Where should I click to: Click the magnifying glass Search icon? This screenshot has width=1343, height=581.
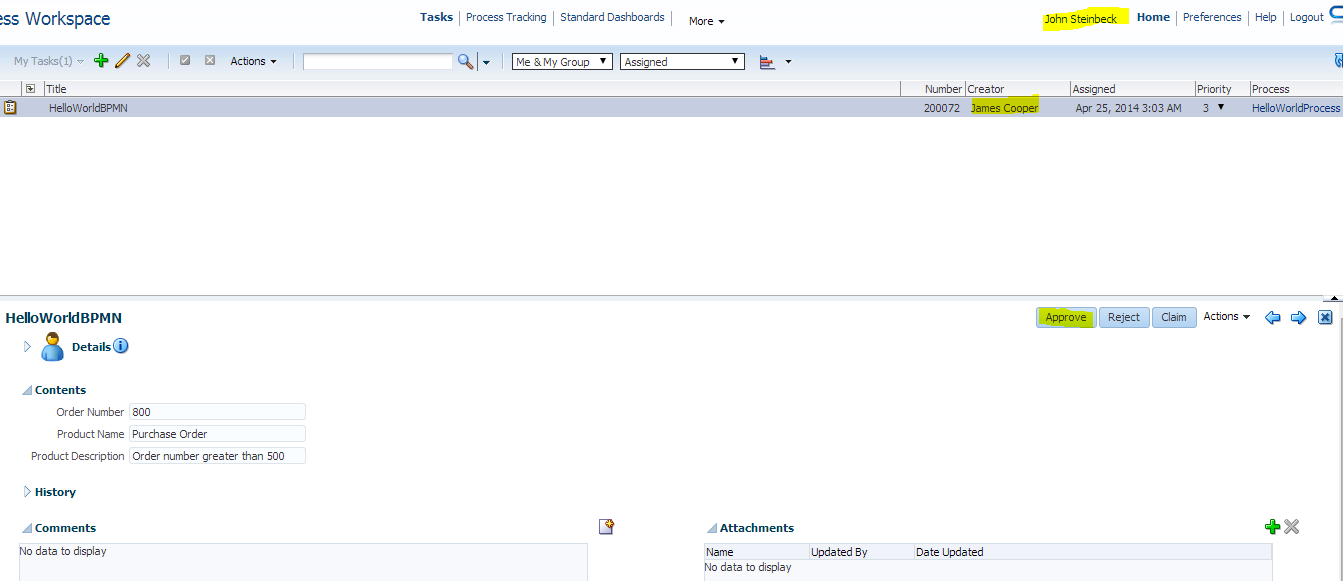coord(465,62)
